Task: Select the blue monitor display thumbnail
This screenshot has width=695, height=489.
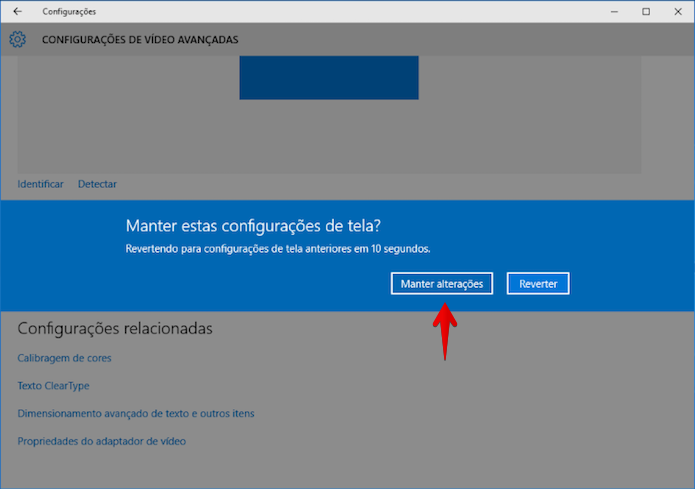Action: point(329,78)
